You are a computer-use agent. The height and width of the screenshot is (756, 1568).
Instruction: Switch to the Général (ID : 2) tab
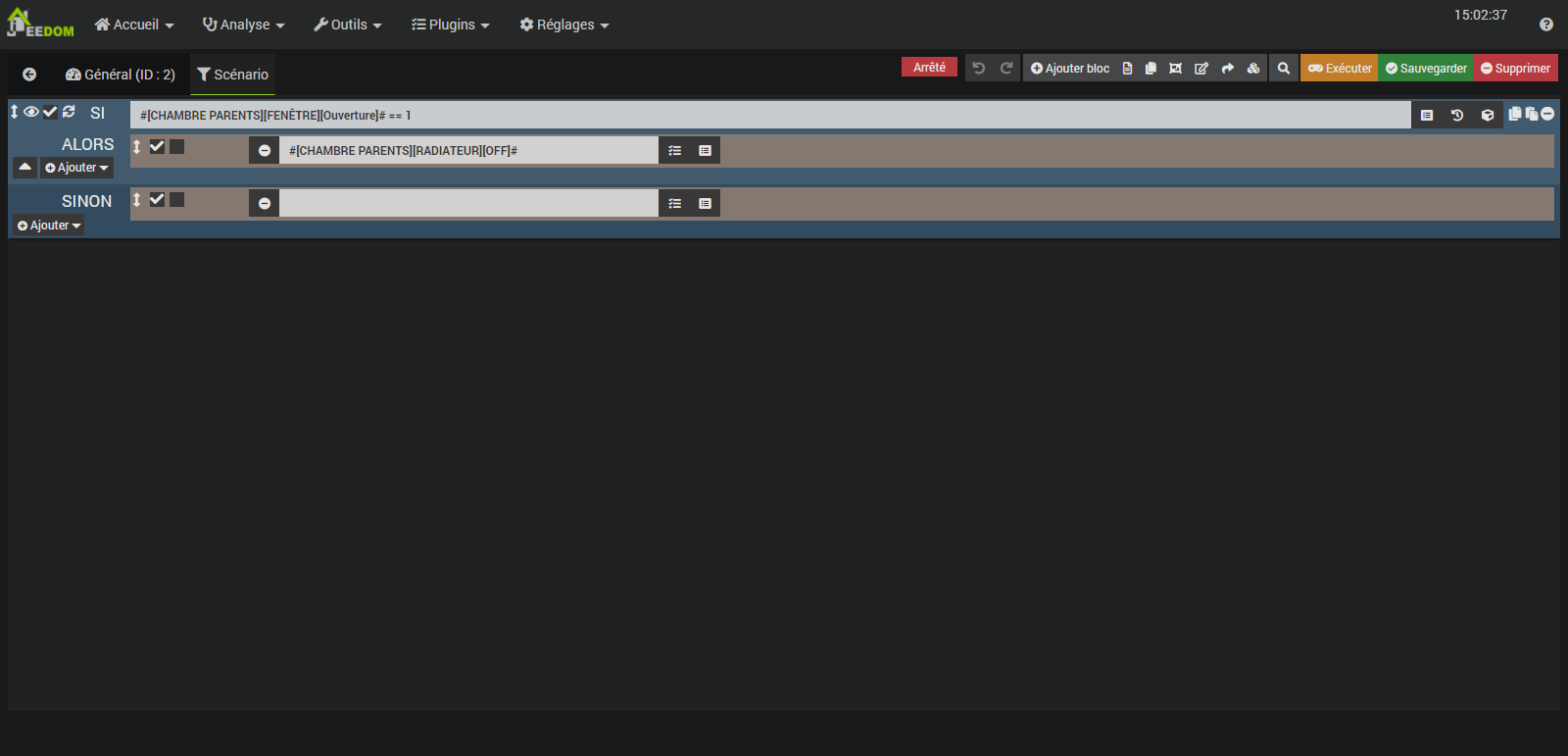pos(121,75)
